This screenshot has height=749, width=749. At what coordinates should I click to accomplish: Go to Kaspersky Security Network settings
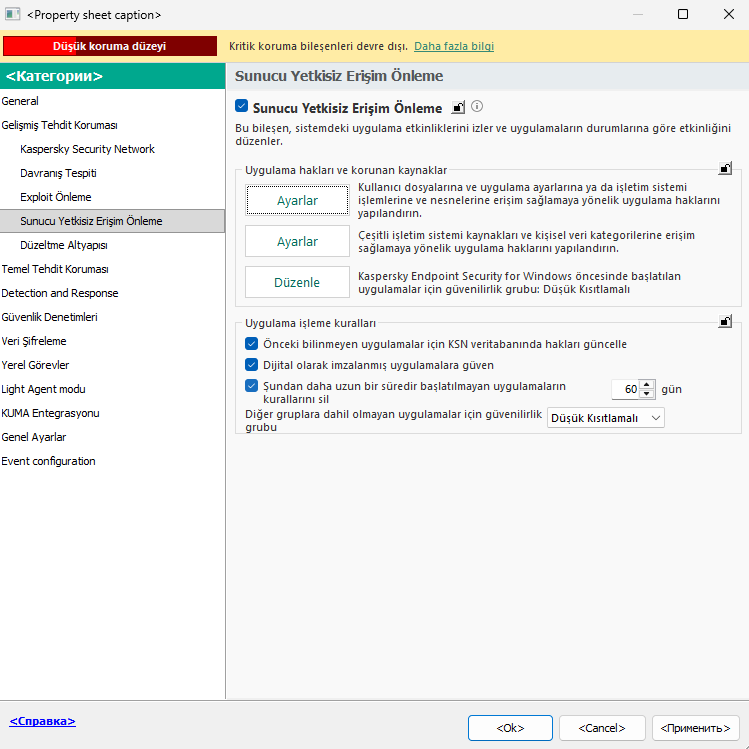87,149
